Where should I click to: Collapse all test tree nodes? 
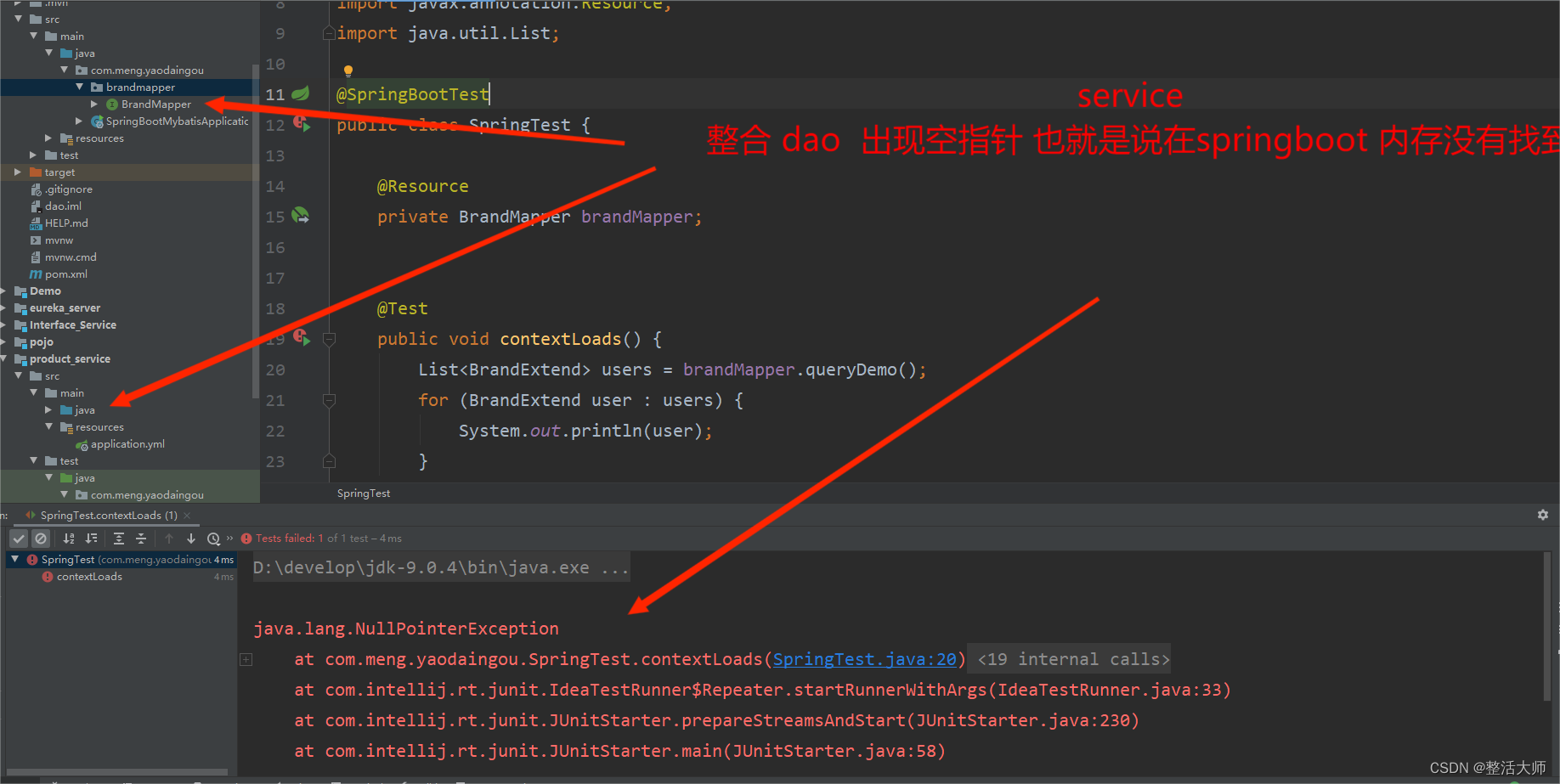(x=141, y=539)
